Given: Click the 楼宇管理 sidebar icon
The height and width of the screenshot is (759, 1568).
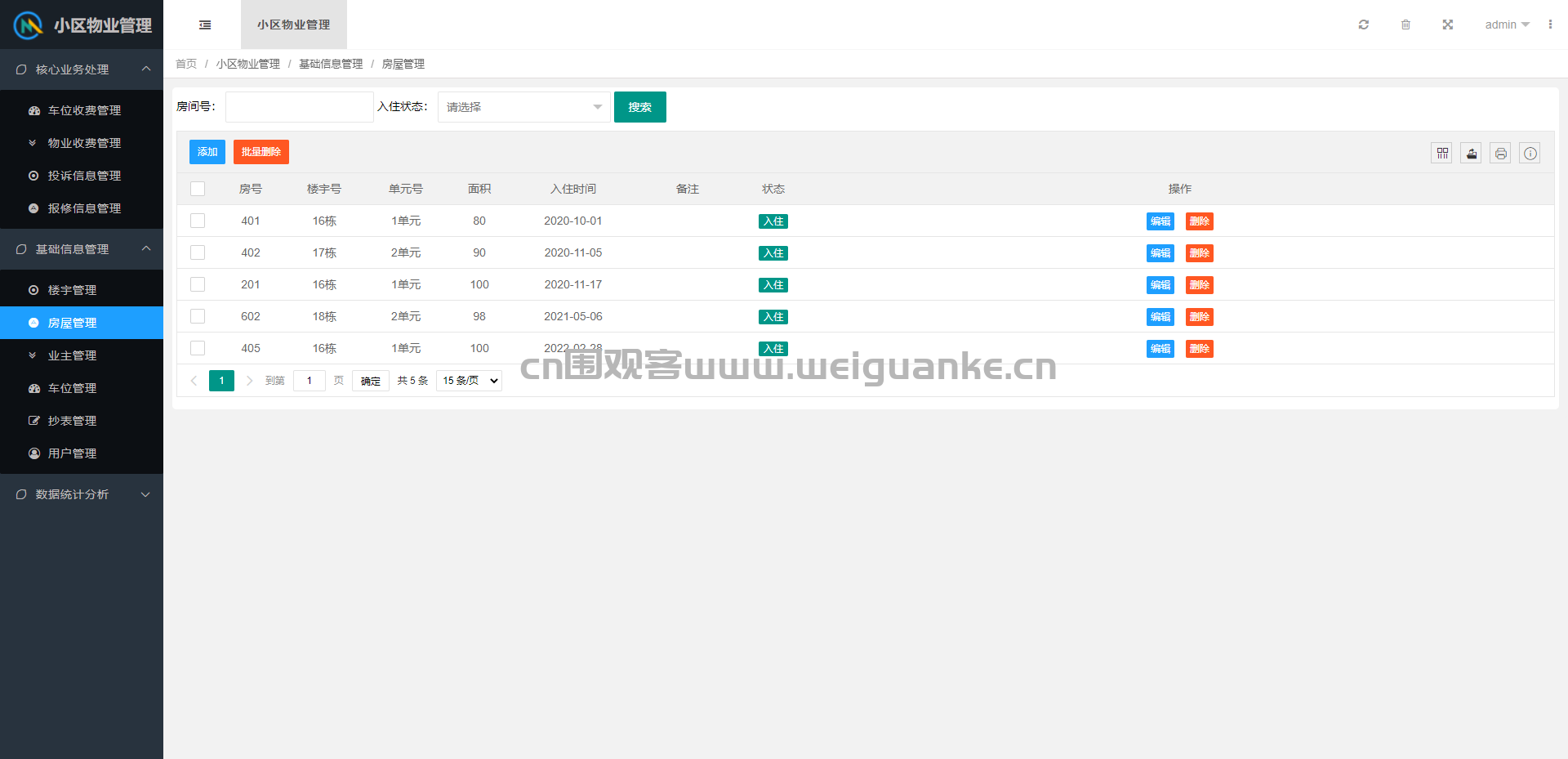Looking at the screenshot, I should (33, 290).
